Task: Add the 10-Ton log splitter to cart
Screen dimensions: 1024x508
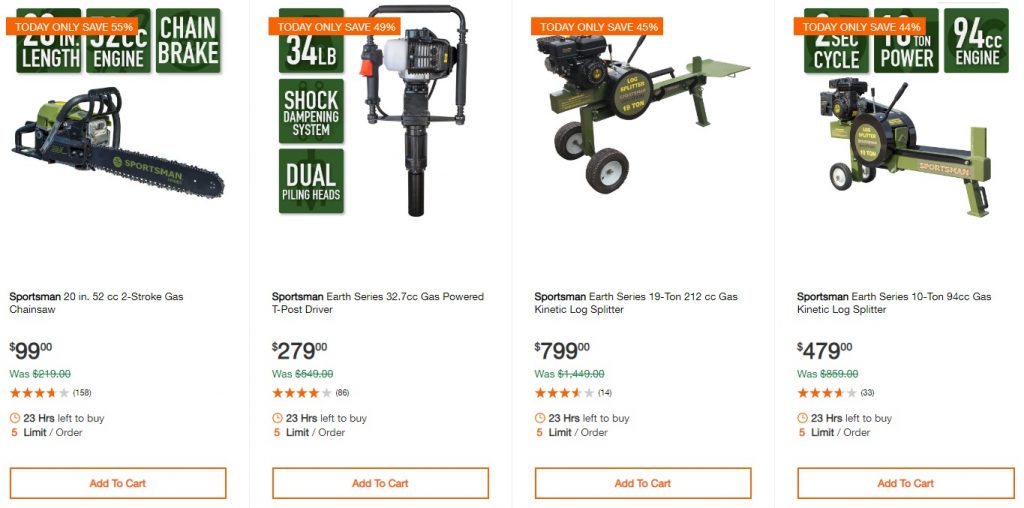Action: coord(905,483)
